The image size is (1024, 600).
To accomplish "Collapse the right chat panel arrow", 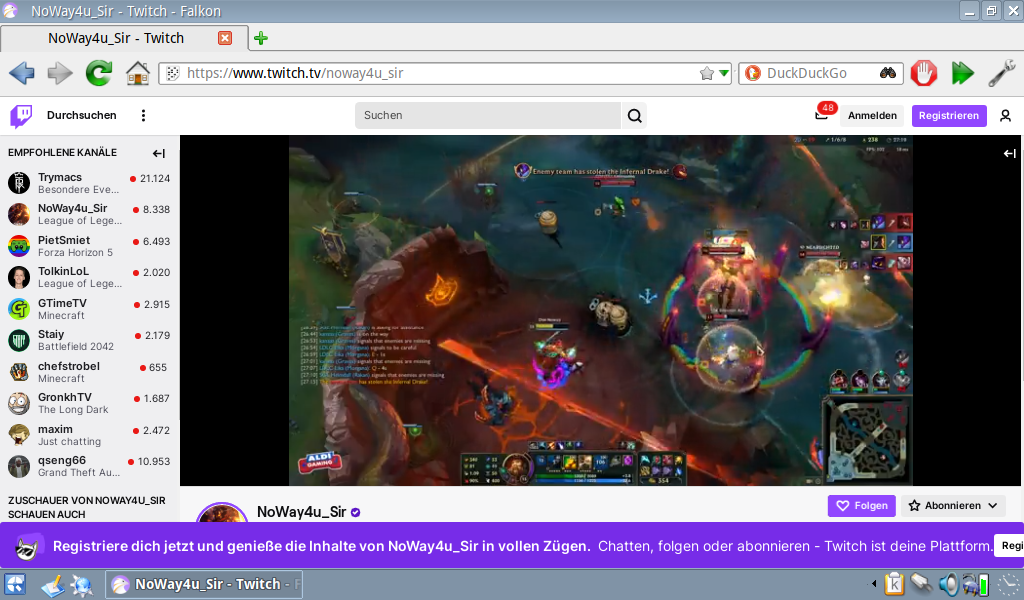I will click(1010, 153).
